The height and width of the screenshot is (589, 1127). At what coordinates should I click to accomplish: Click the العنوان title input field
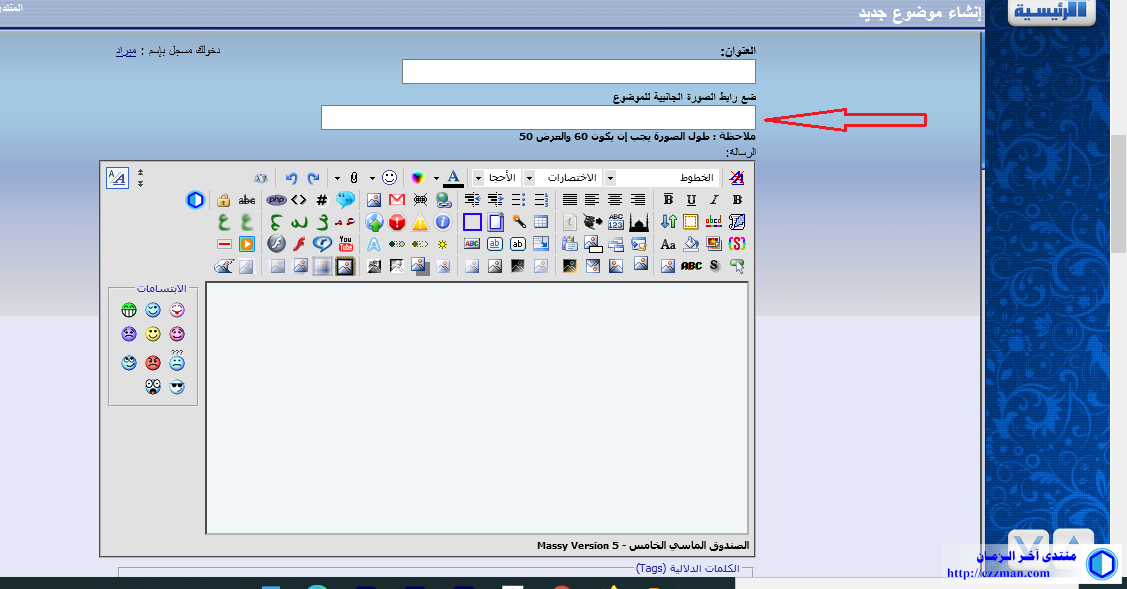578,72
